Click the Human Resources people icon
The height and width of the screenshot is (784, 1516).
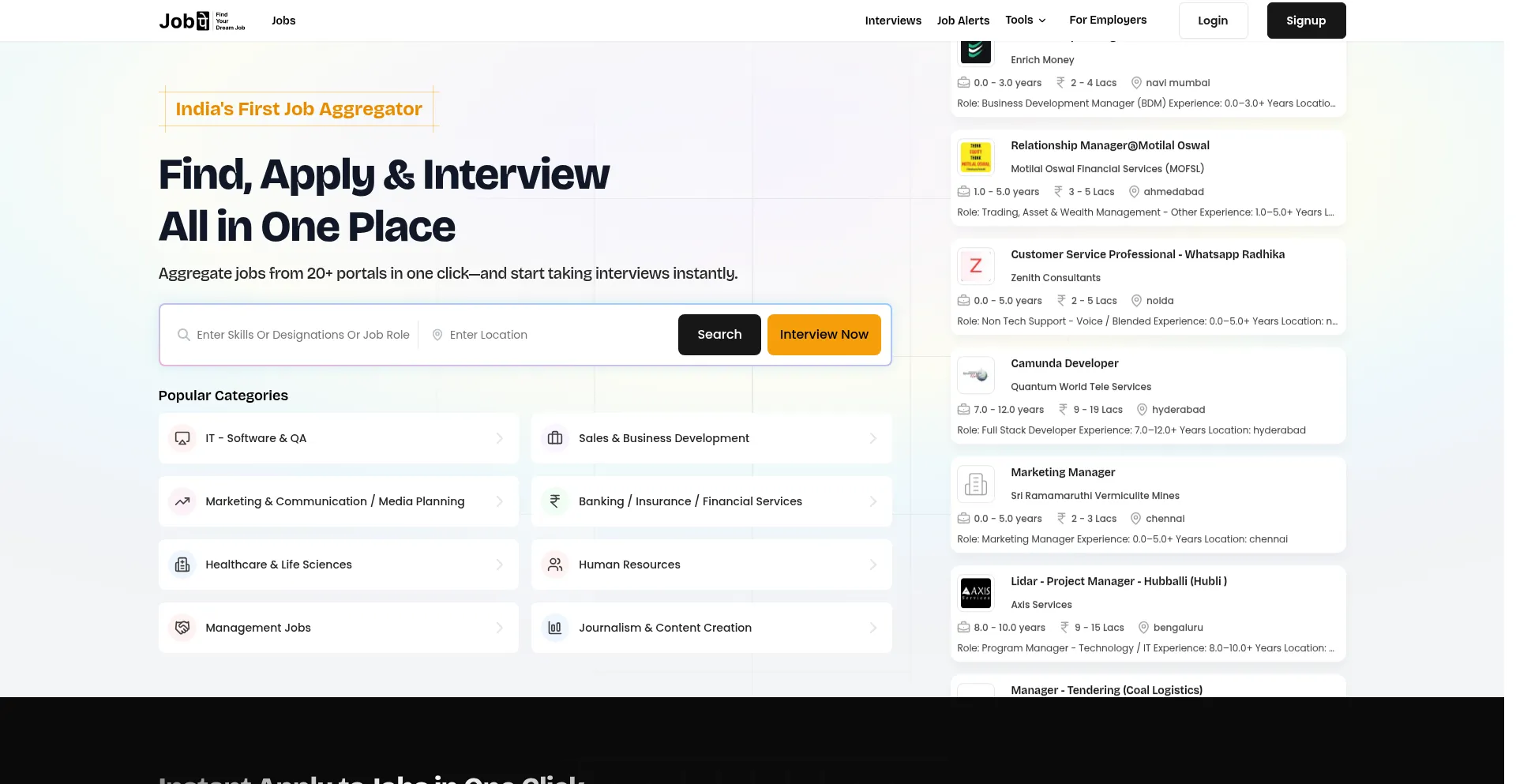(555, 565)
